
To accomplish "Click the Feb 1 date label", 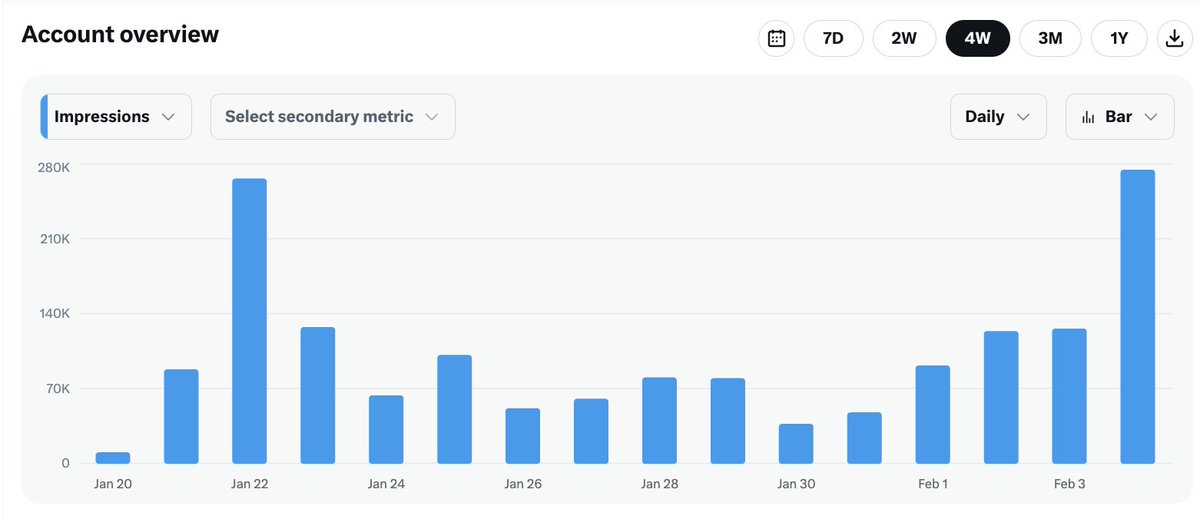I will click(x=933, y=484).
